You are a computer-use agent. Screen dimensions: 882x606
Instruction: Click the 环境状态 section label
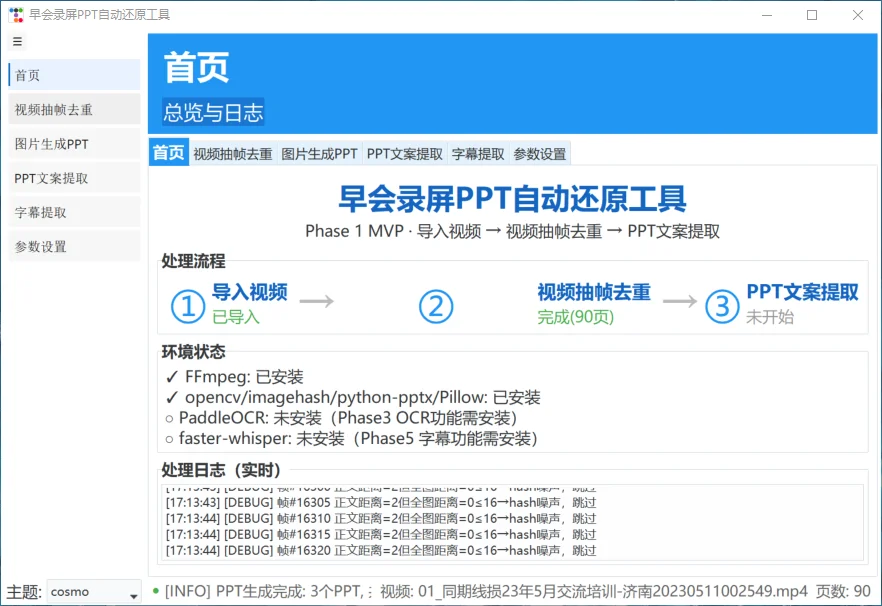click(x=194, y=352)
